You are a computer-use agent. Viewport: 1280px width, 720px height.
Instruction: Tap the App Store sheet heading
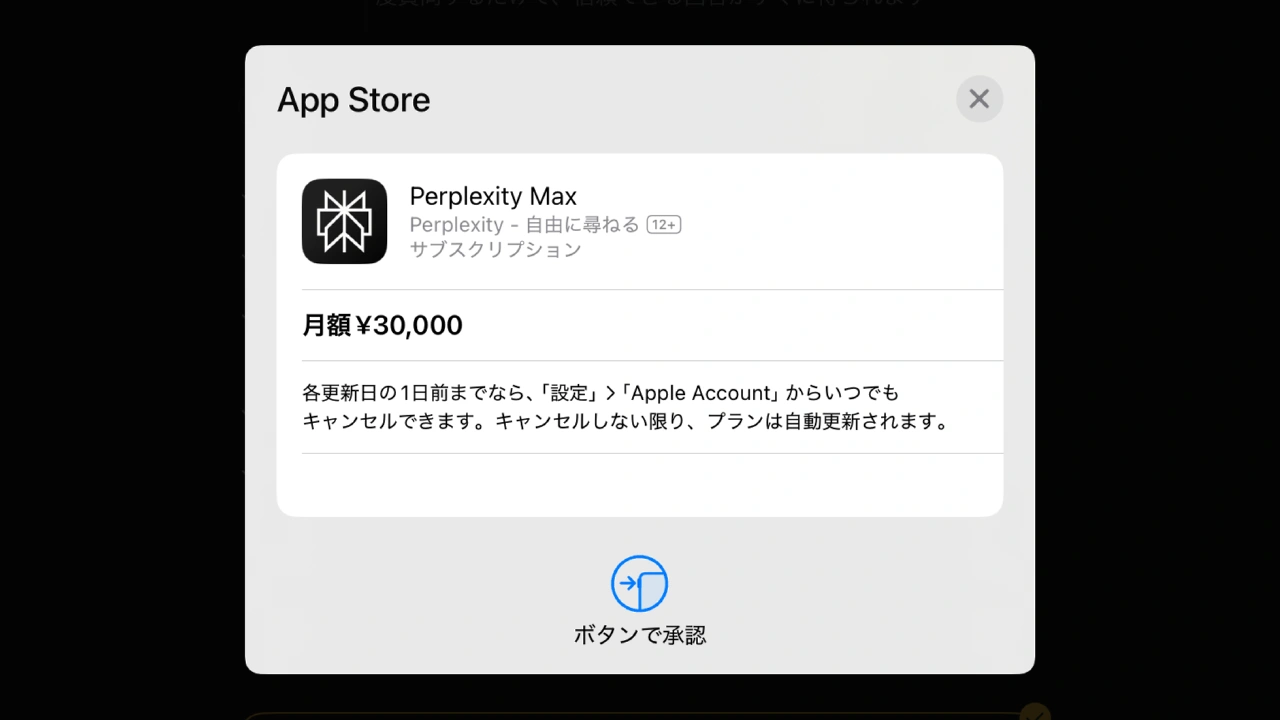coord(354,100)
